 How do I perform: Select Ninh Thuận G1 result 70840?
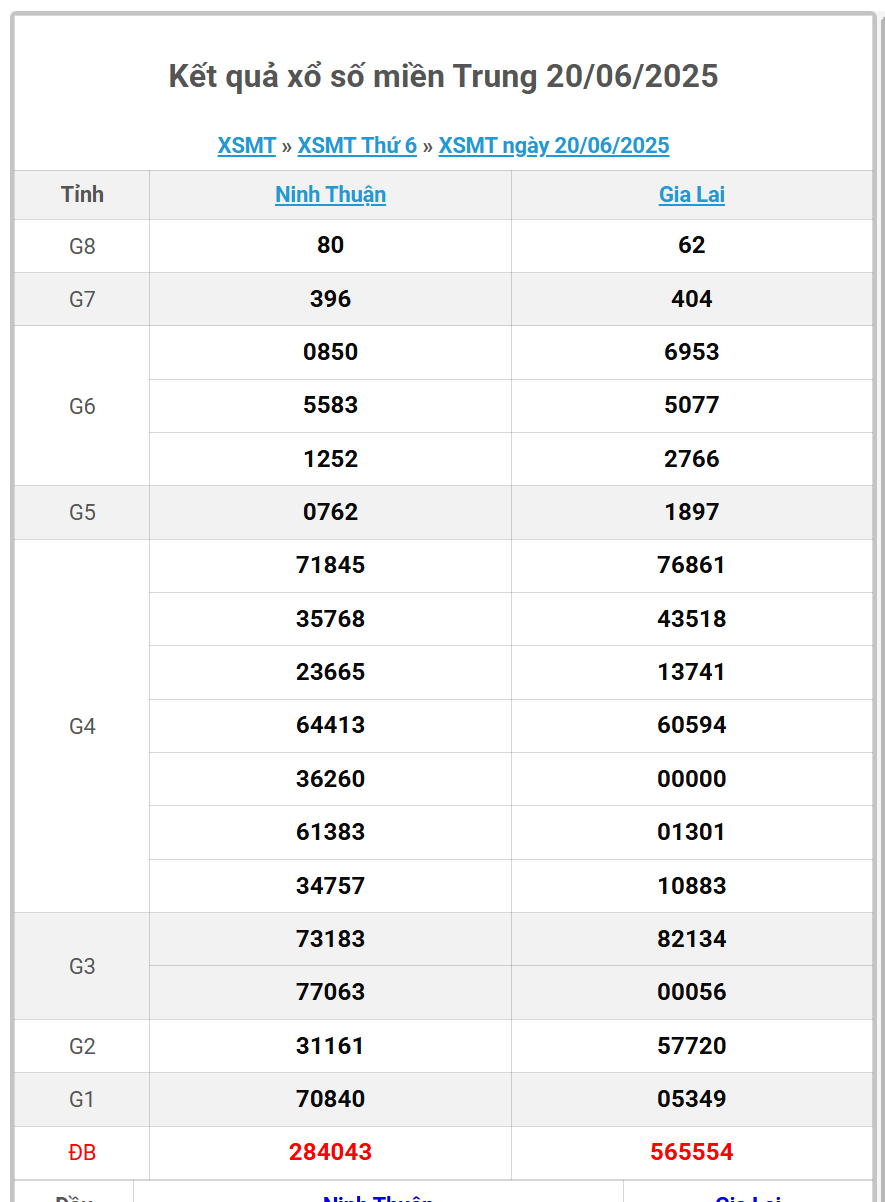click(x=331, y=1098)
